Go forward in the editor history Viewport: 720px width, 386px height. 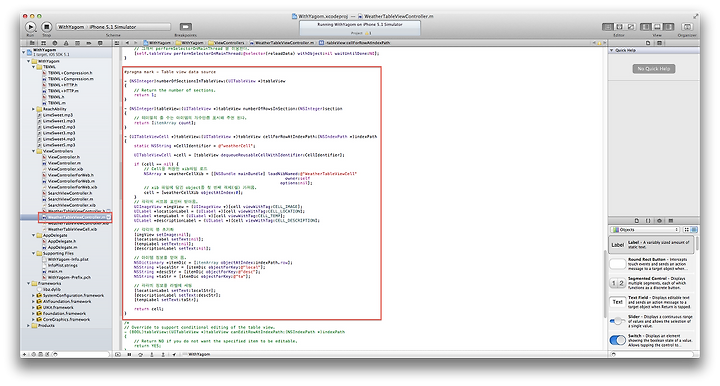136,43
